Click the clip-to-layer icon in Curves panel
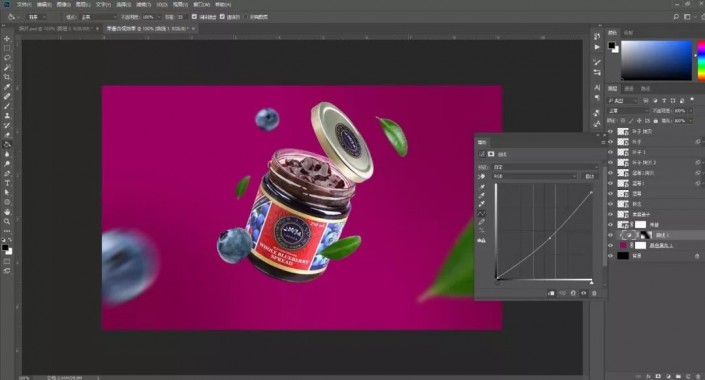 [x=551, y=293]
